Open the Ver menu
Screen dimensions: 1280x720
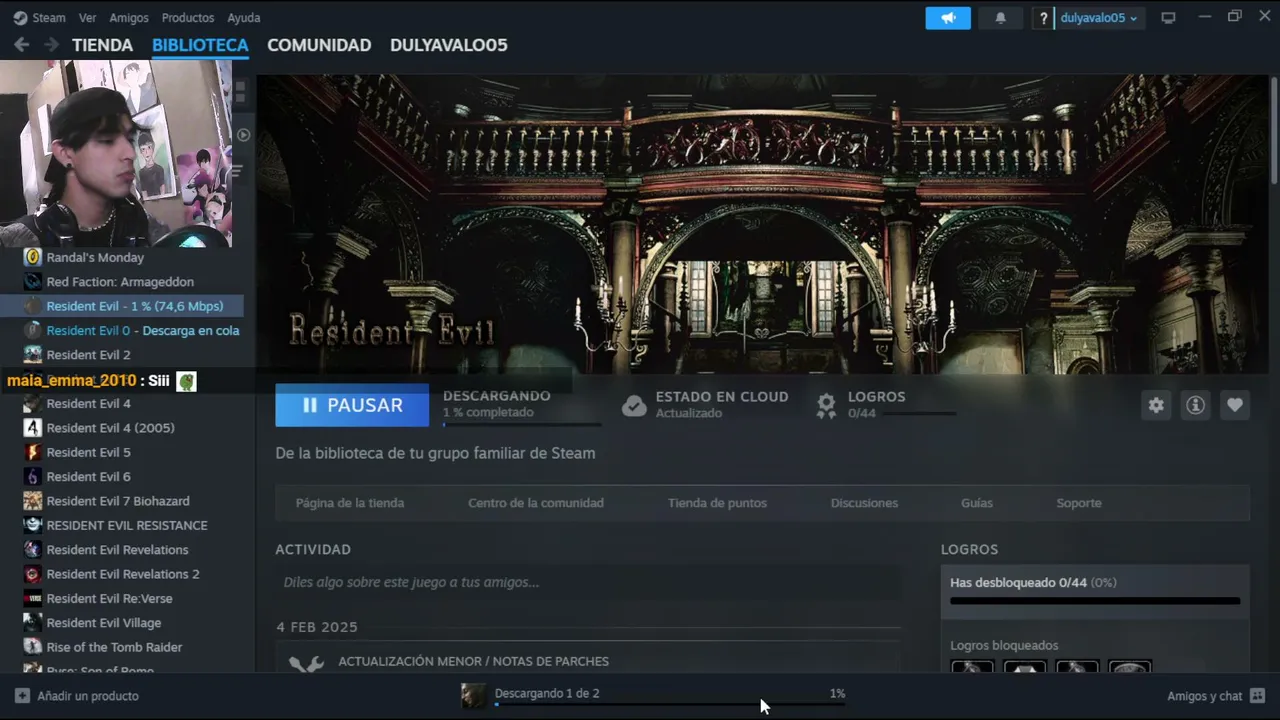pyautogui.click(x=88, y=17)
